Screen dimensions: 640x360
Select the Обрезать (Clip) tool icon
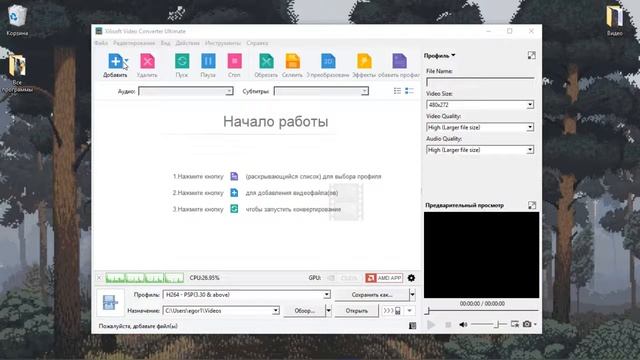[266, 61]
